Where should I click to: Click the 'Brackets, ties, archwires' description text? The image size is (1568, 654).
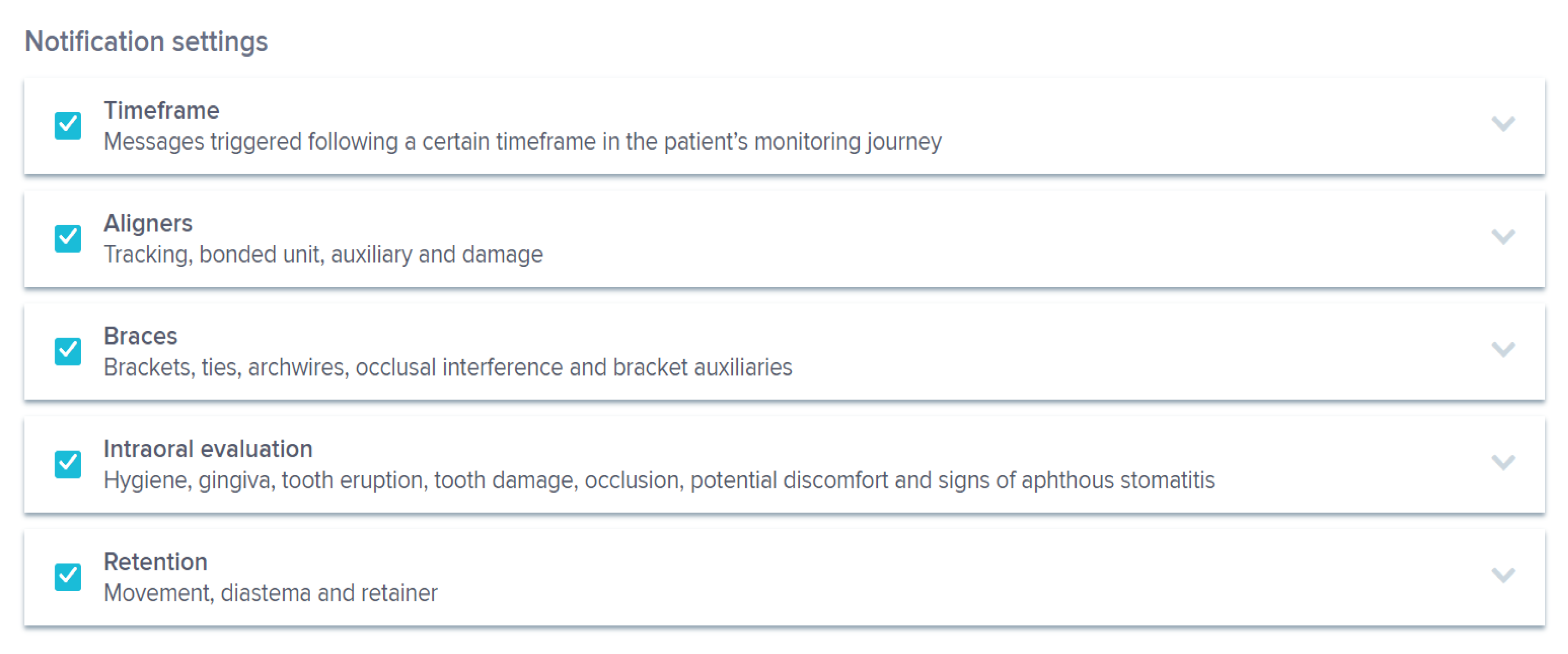pos(448,367)
